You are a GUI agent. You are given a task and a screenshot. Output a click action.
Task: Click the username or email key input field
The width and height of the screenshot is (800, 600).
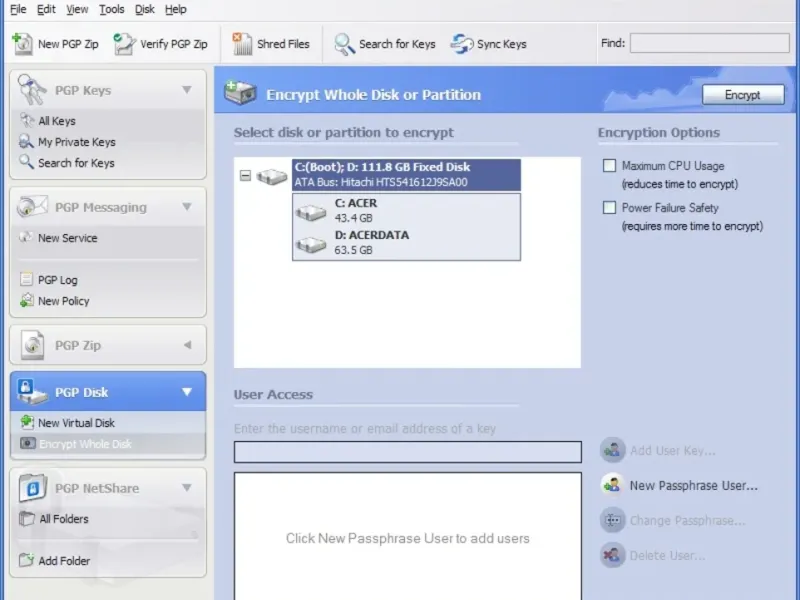[x=408, y=452]
